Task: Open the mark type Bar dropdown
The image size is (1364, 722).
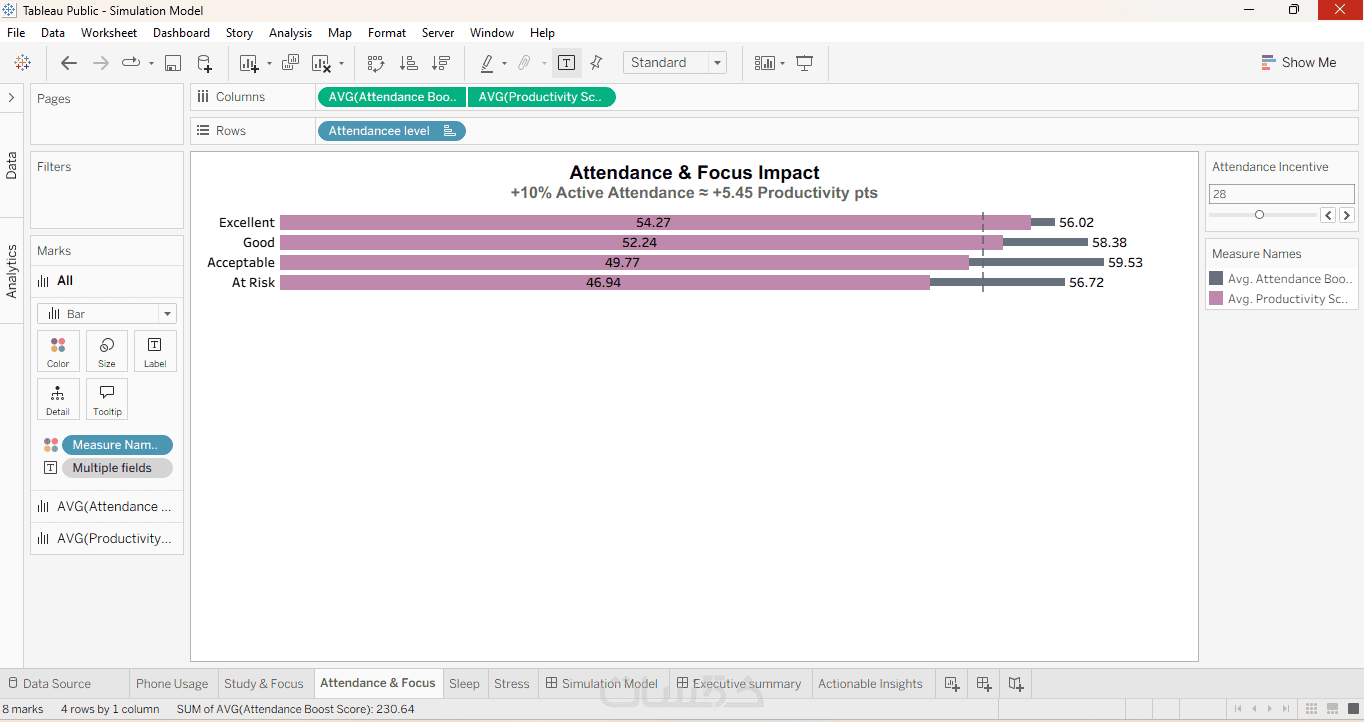Action: [x=107, y=314]
